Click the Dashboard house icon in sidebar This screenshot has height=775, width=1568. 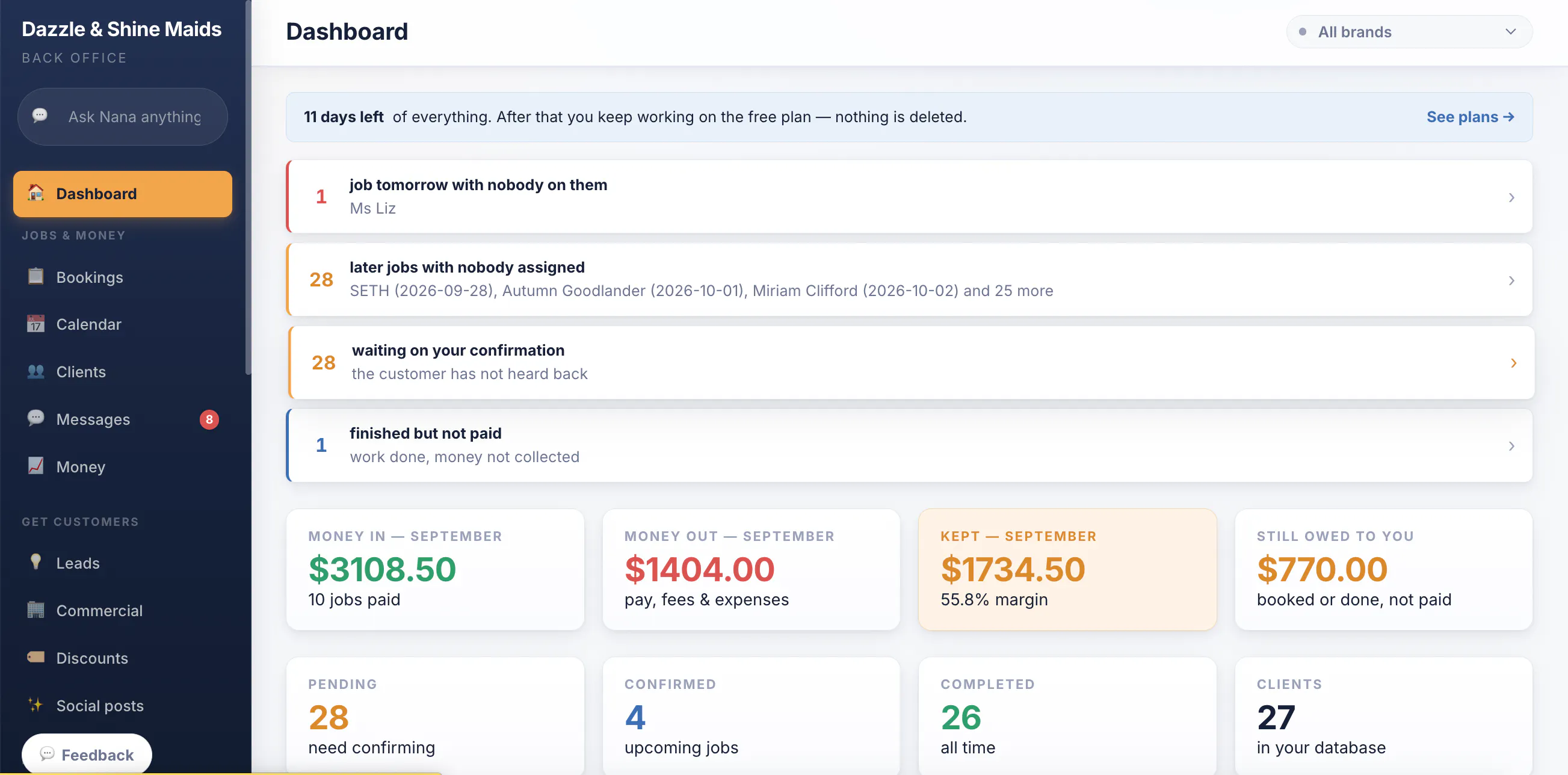tap(36, 193)
